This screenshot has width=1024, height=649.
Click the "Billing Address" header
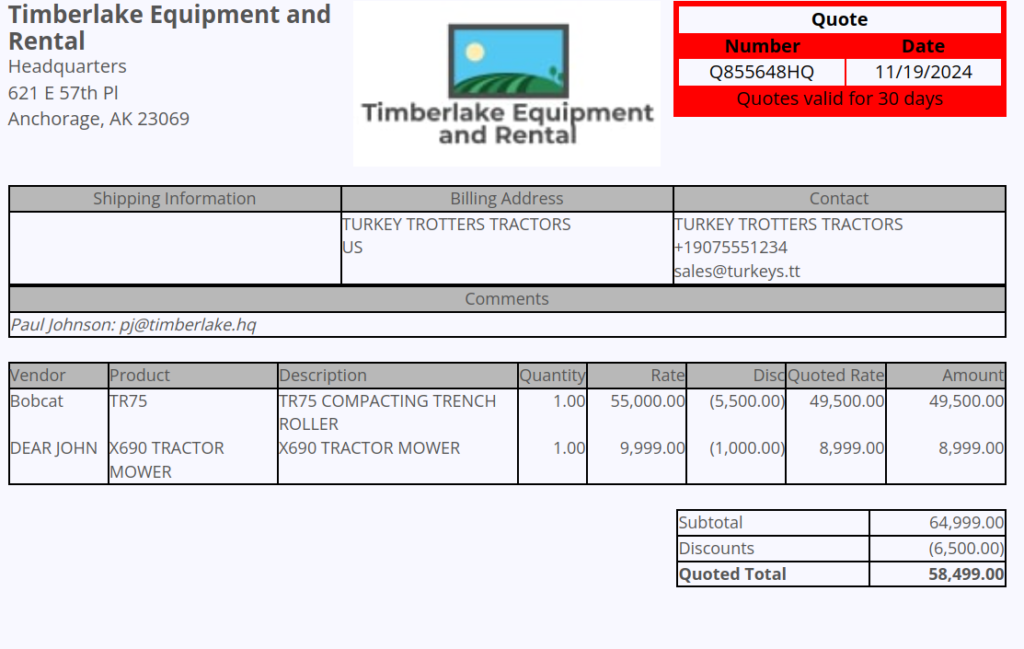point(507,198)
